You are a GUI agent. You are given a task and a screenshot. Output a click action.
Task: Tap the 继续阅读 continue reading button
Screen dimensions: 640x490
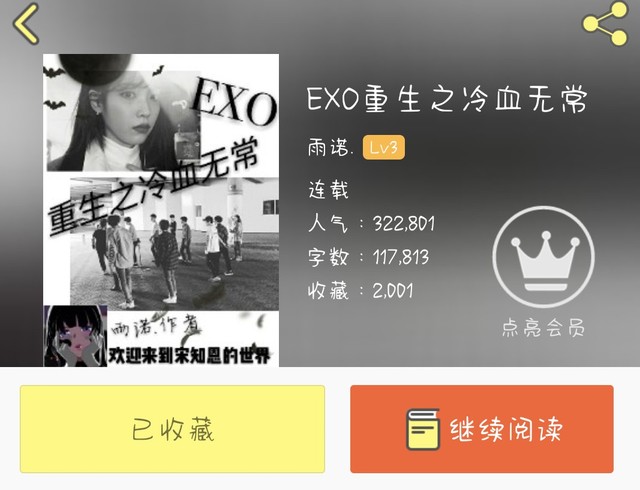point(482,429)
